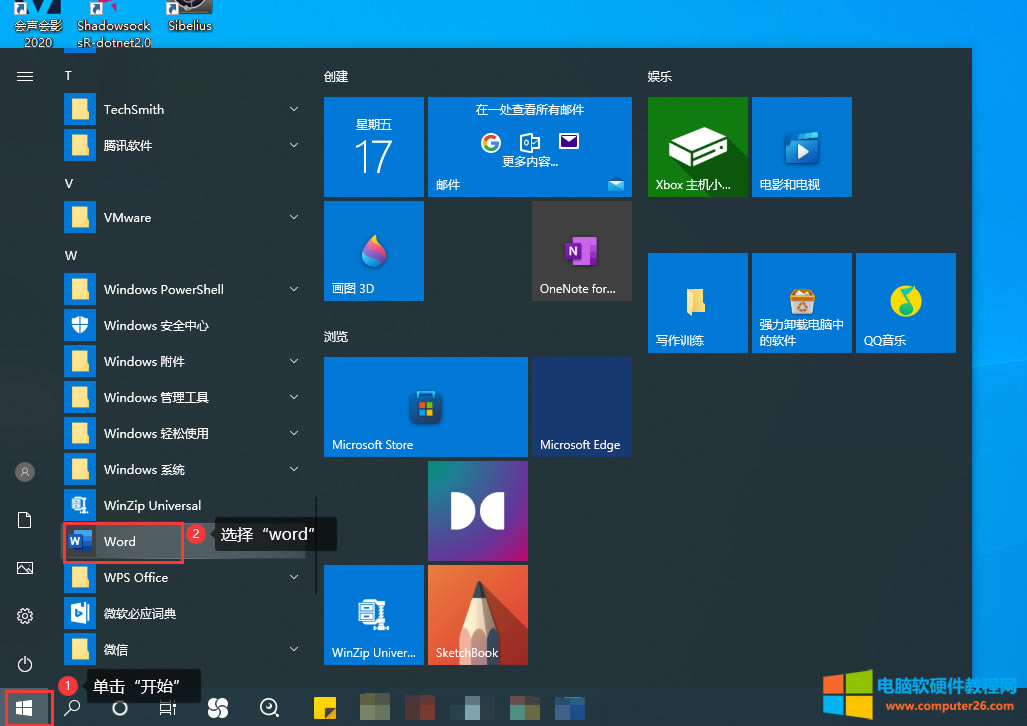The image size is (1027, 726).
Task: Open the QQ音乐 tile
Action: (905, 302)
